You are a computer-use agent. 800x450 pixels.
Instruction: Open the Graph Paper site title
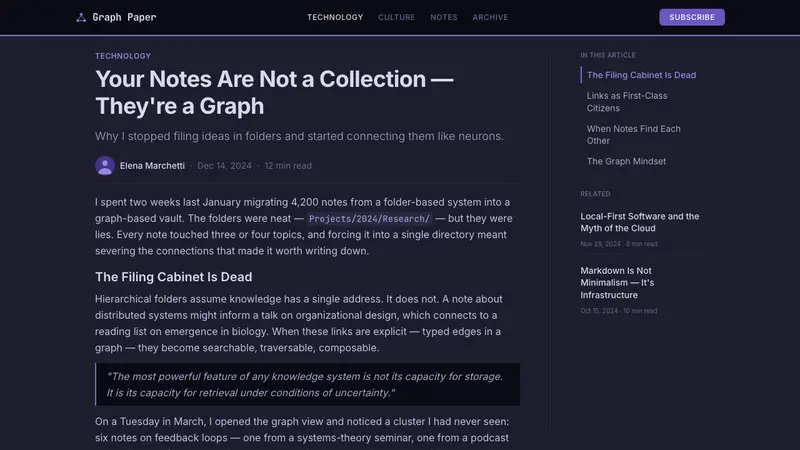click(x=124, y=17)
